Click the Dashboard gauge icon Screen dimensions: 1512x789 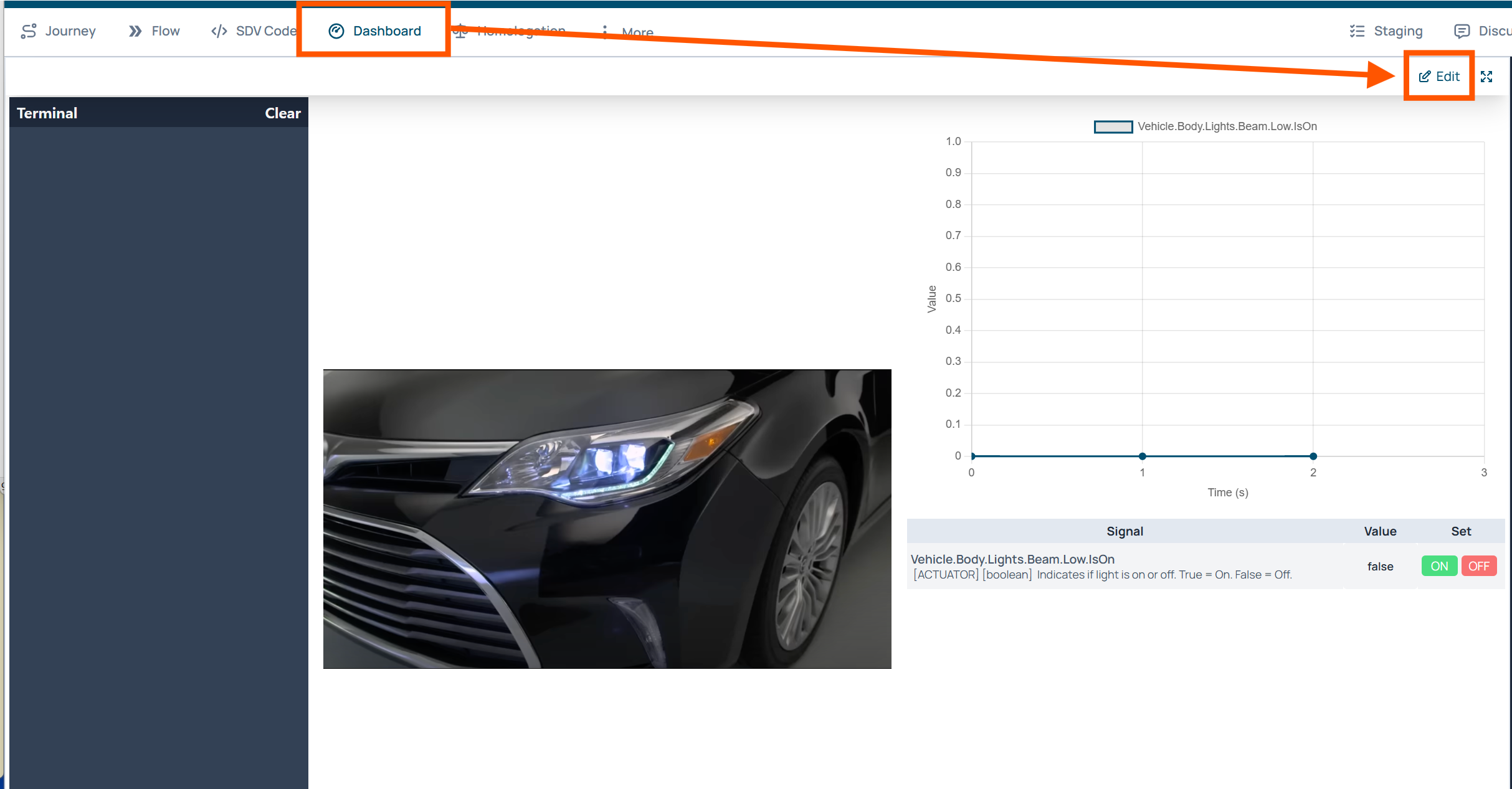pyautogui.click(x=336, y=31)
